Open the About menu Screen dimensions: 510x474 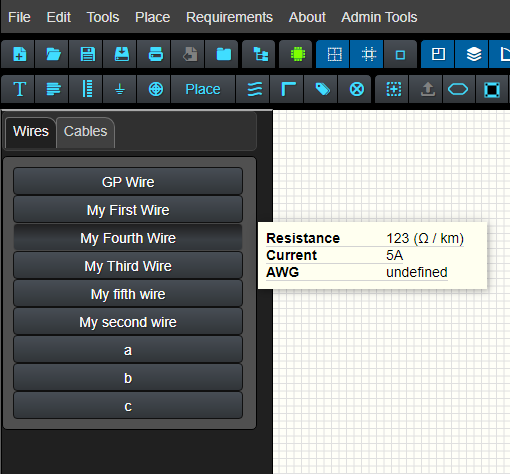click(x=307, y=17)
